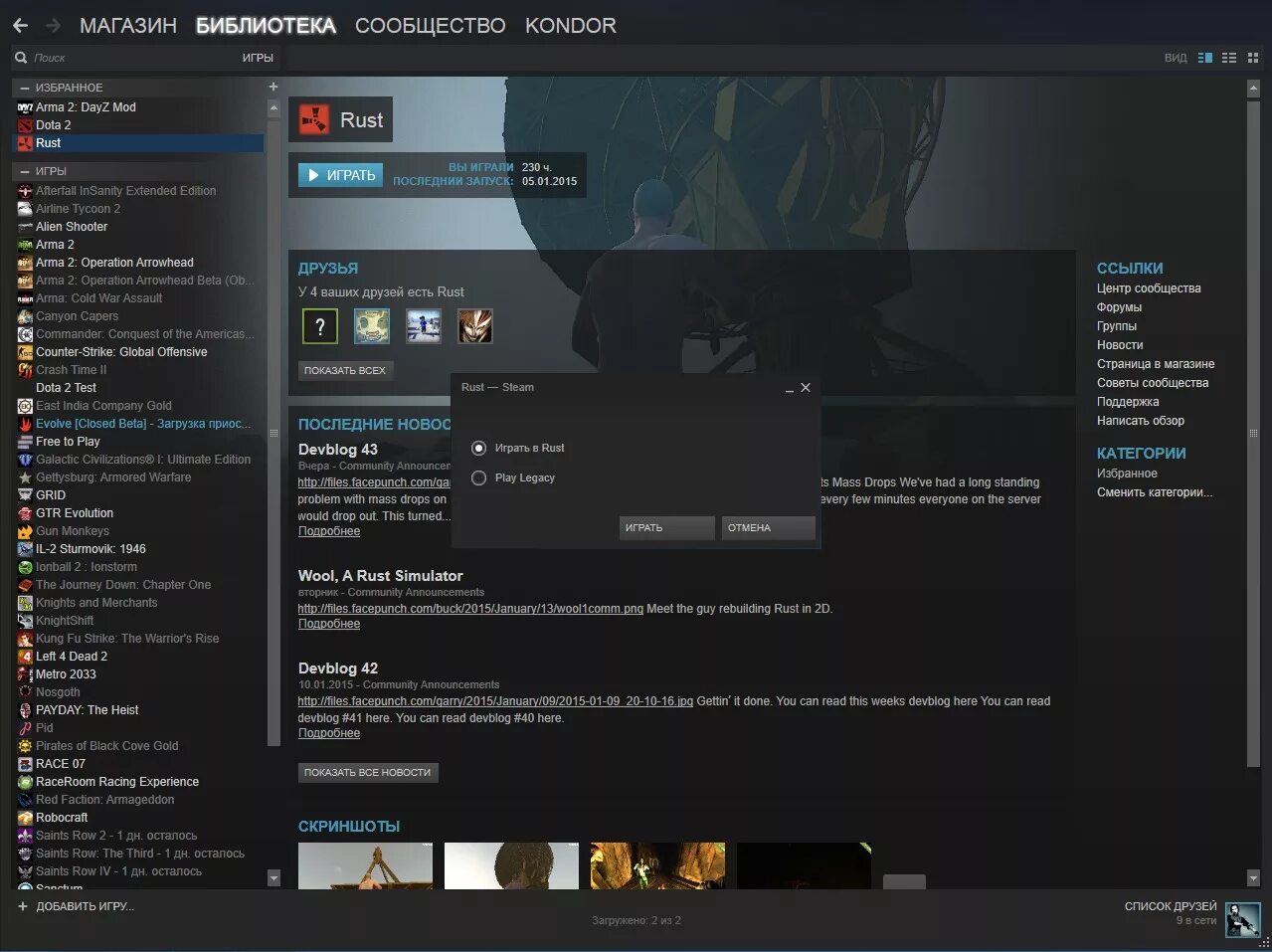Click game list scroll up arrow
The image size is (1272, 952).
point(273,108)
